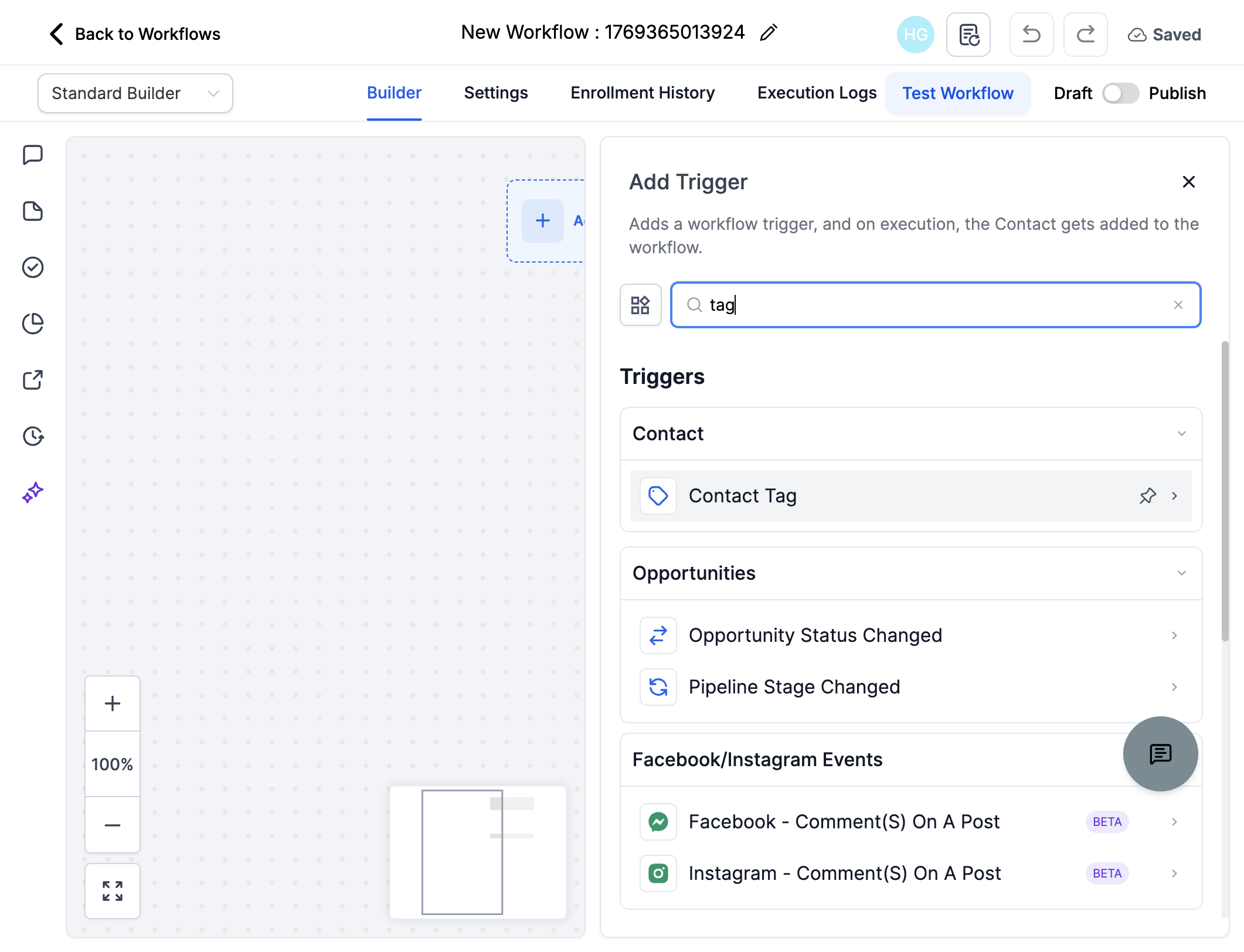1244x952 pixels.
Task: Expand Pipeline Stage Changed chevron
Action: coord(1174,687)
